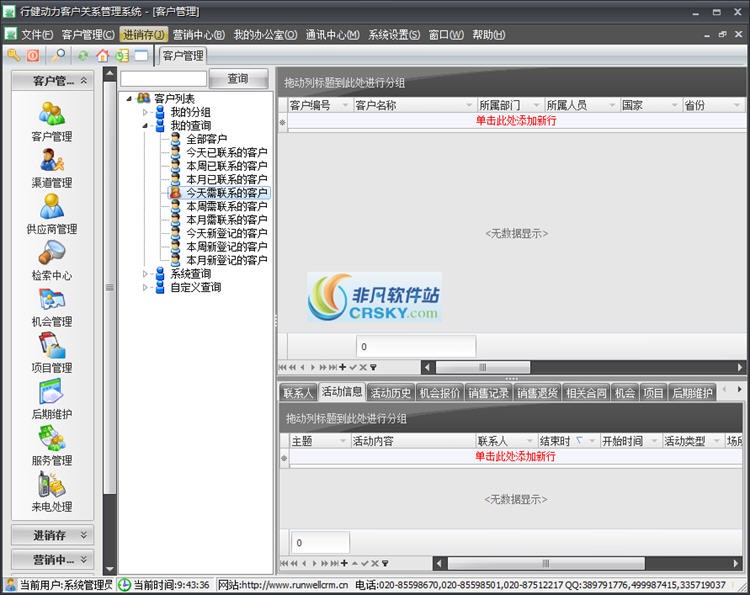Open 来电处理 in the sidebar

pos(52,492)
